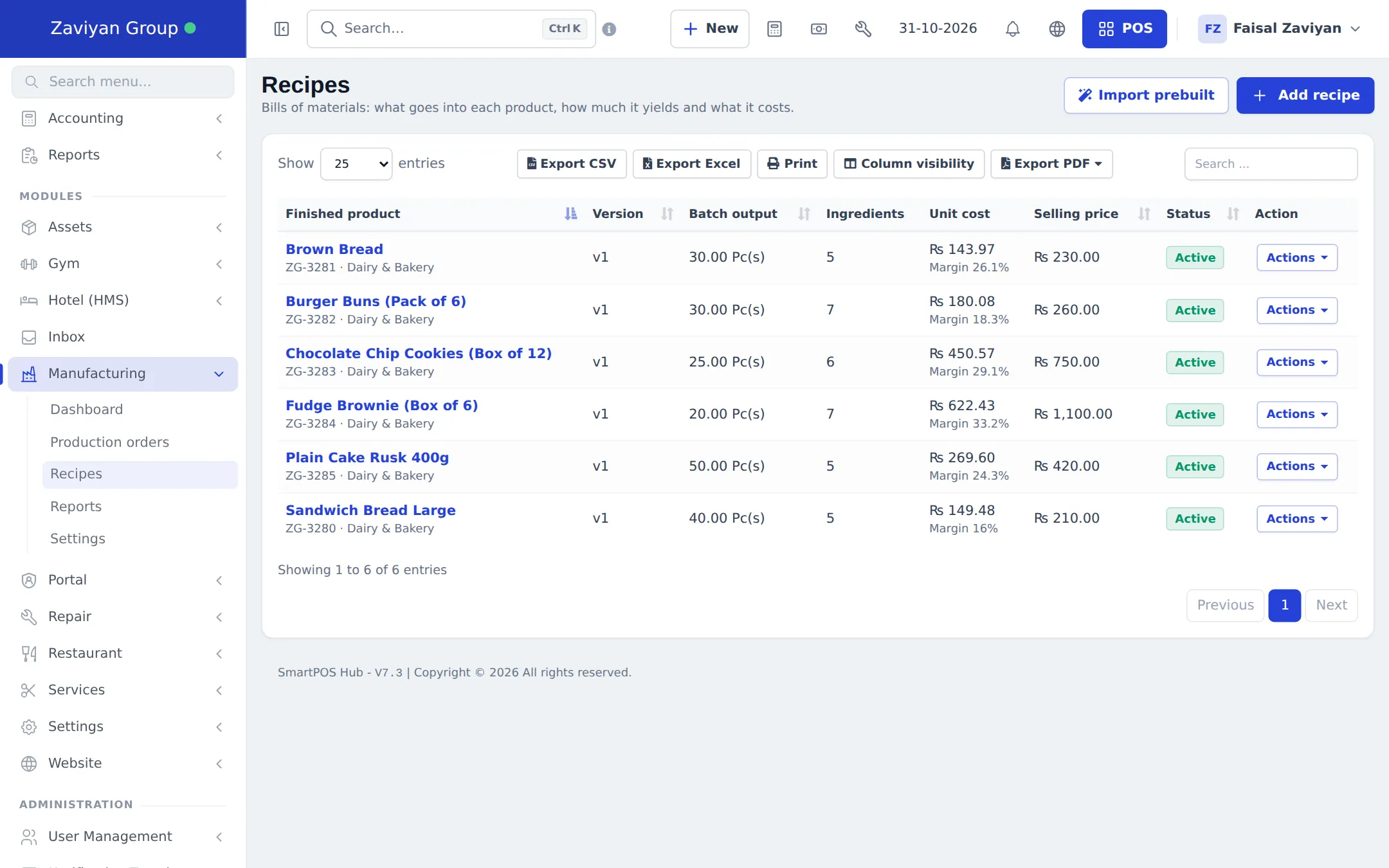Click the Accounting sidebar icon
1389x868 pixels.
(x=29, y=118)
